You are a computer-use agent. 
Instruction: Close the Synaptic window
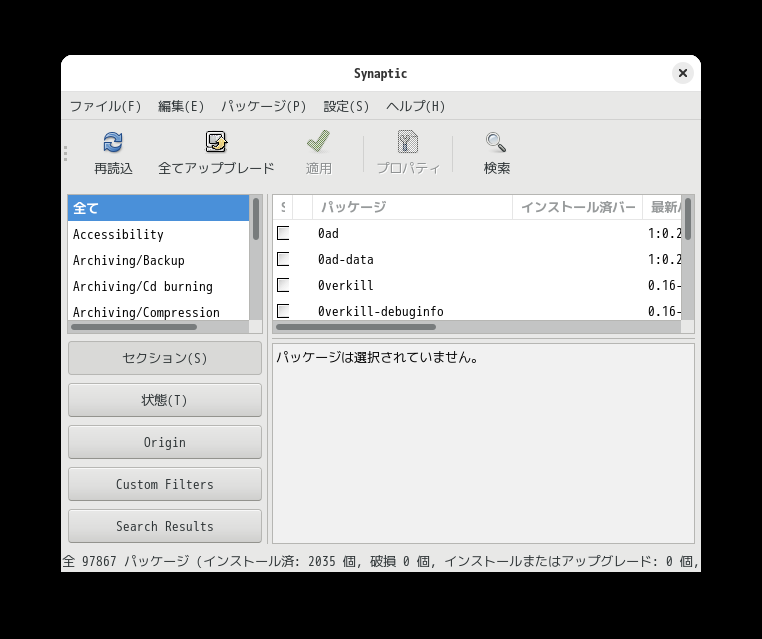[x=683, y=73]
